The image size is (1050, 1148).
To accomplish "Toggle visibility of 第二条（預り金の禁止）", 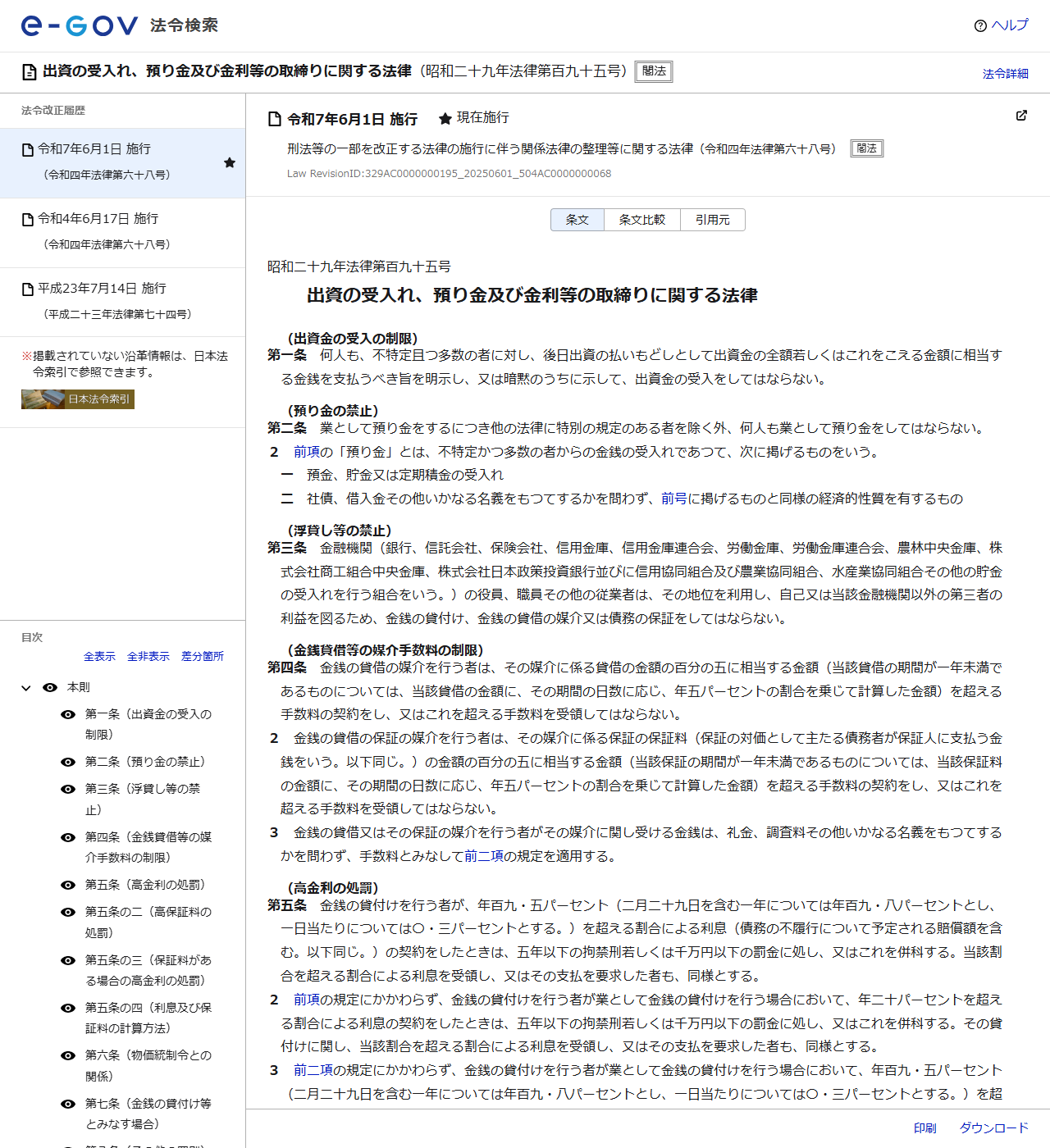I will click(69, 763).
